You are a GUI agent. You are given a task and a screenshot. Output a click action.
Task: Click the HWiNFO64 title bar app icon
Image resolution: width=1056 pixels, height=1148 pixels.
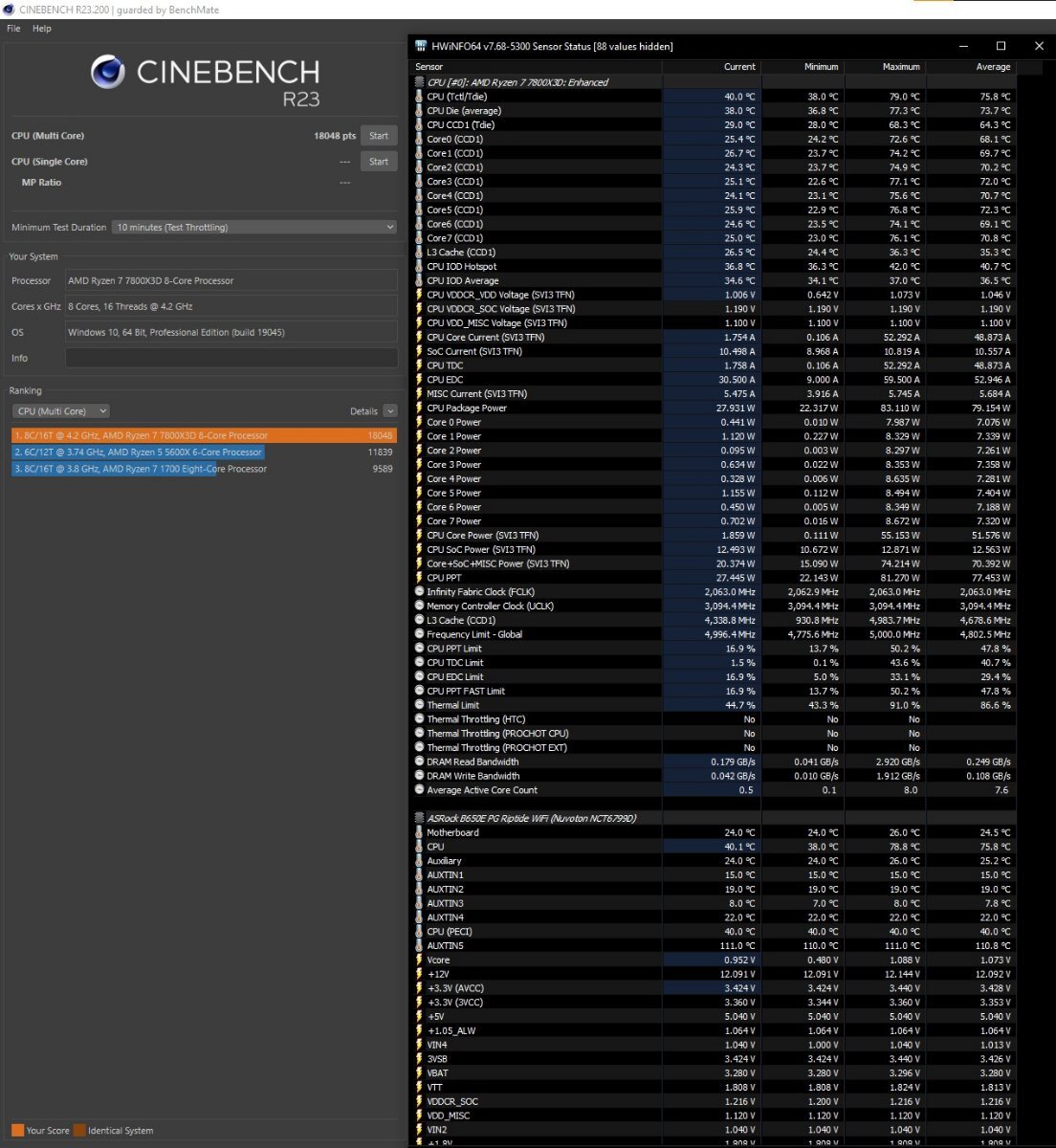pyautogui.click(x=421, y=46)
